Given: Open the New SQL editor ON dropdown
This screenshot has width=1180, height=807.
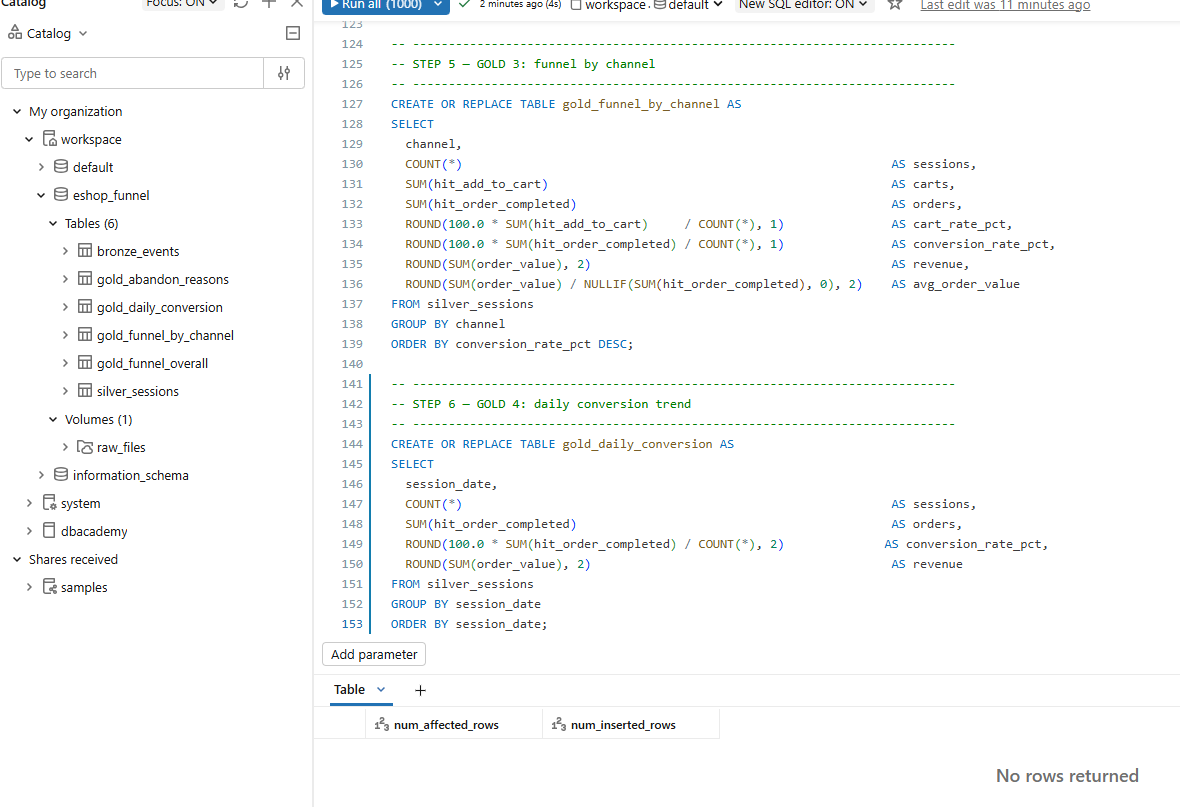Looking at the screenshot, I should click(x=804, y=5).
